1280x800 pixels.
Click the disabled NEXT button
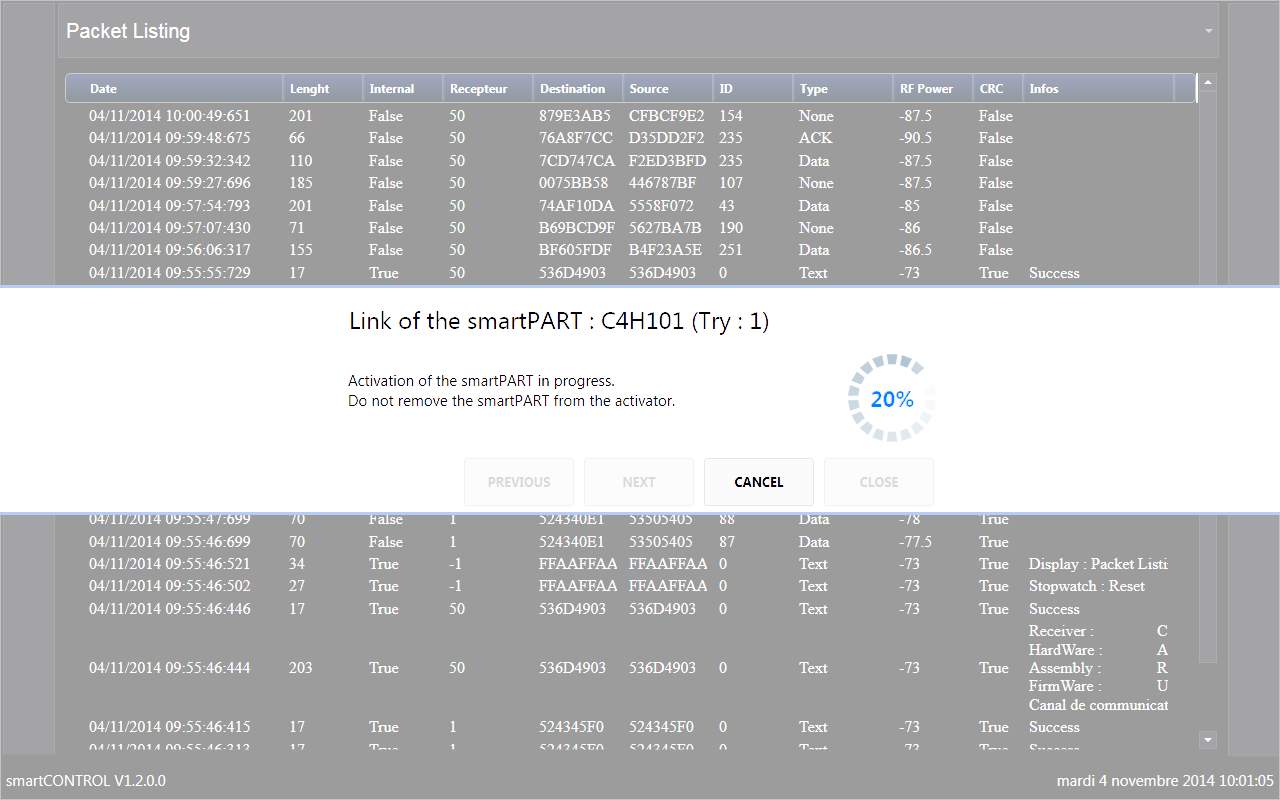pos(639,482)
